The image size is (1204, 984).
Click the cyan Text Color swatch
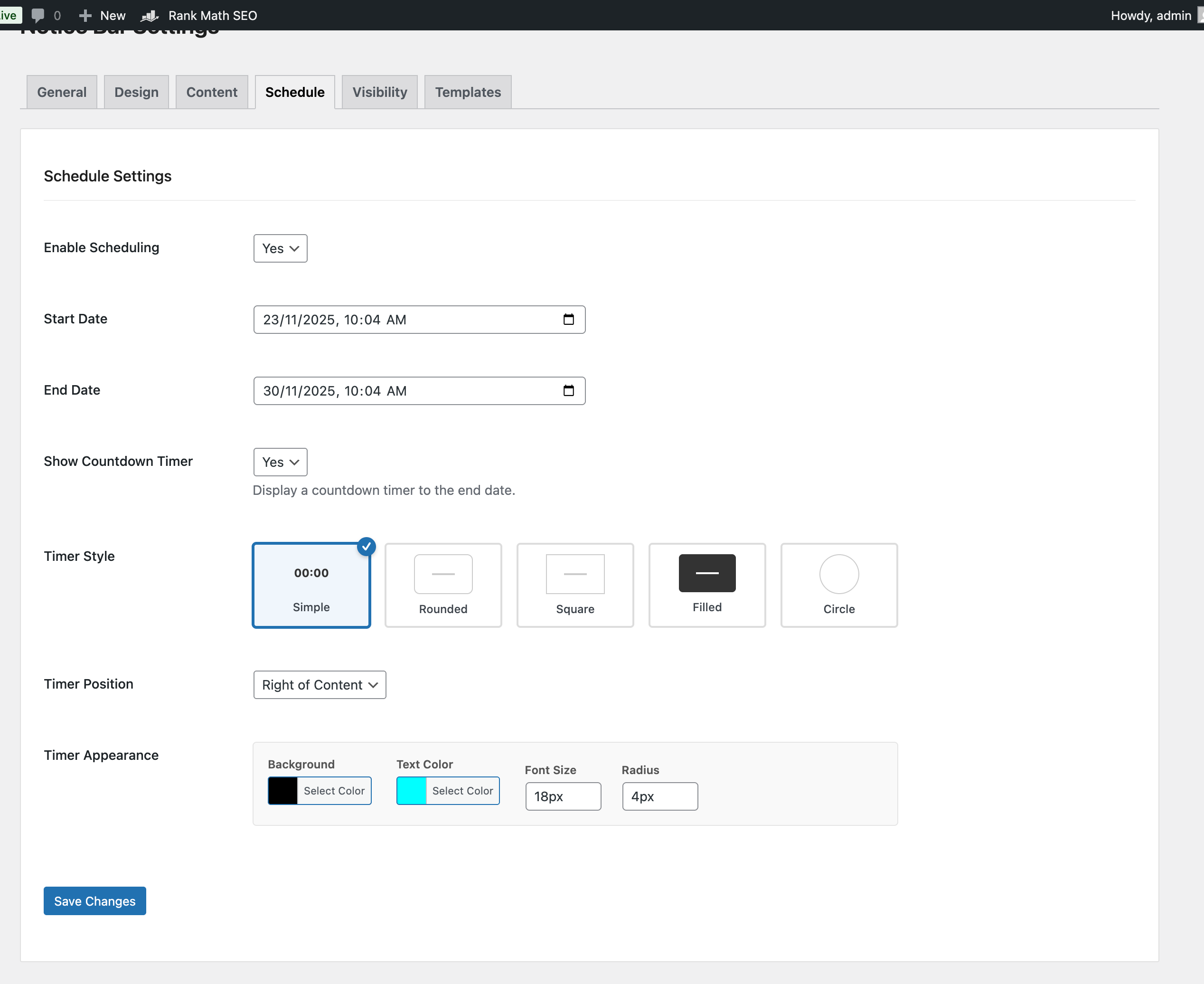click(x=411, y=791)
